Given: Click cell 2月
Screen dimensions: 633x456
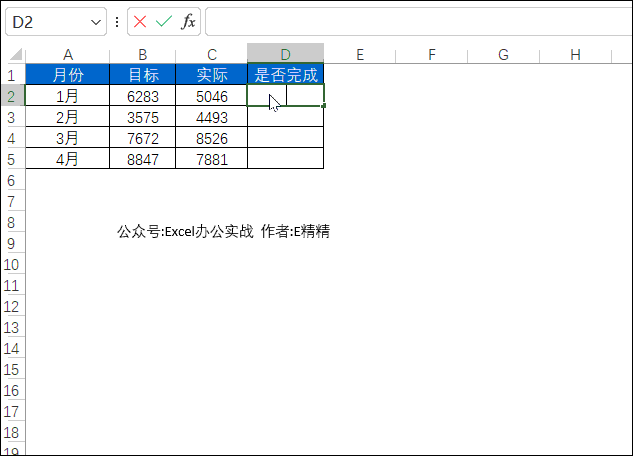Looking at the screenshot, I should (x=67, y=117).
